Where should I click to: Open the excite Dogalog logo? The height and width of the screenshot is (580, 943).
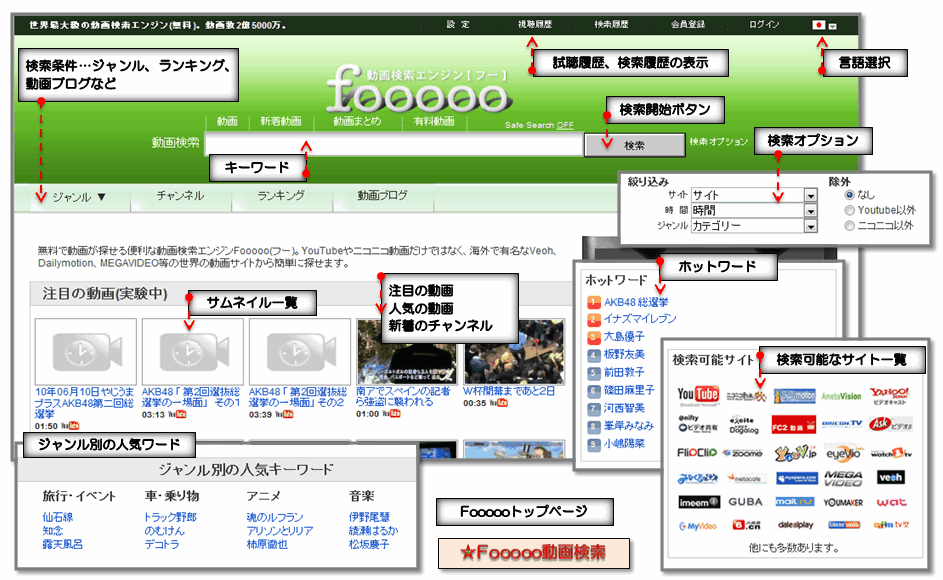[x=744, y=425]
